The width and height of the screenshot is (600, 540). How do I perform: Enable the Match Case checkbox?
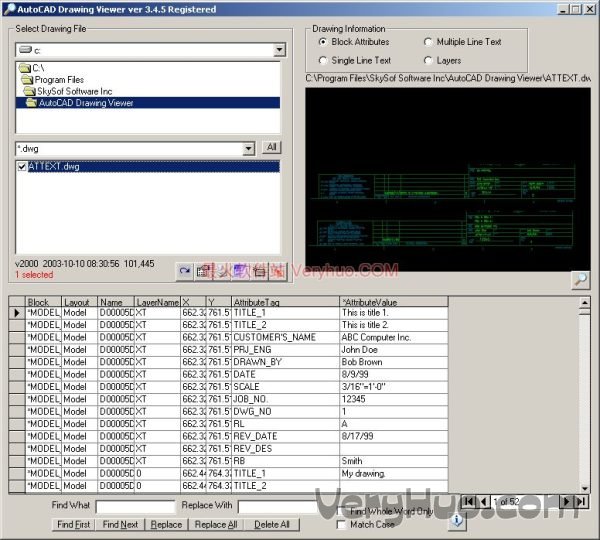341,524
